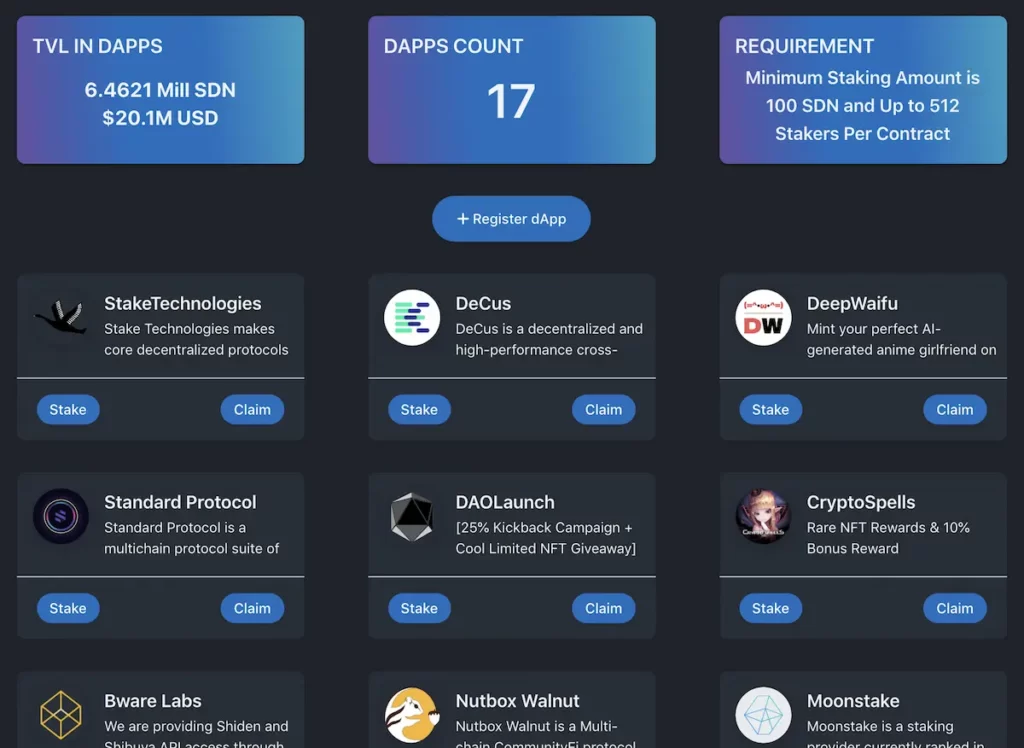1024x748 pixels.
Task: Claim rewards from StakeTechnologies
Action: [252, 410]
